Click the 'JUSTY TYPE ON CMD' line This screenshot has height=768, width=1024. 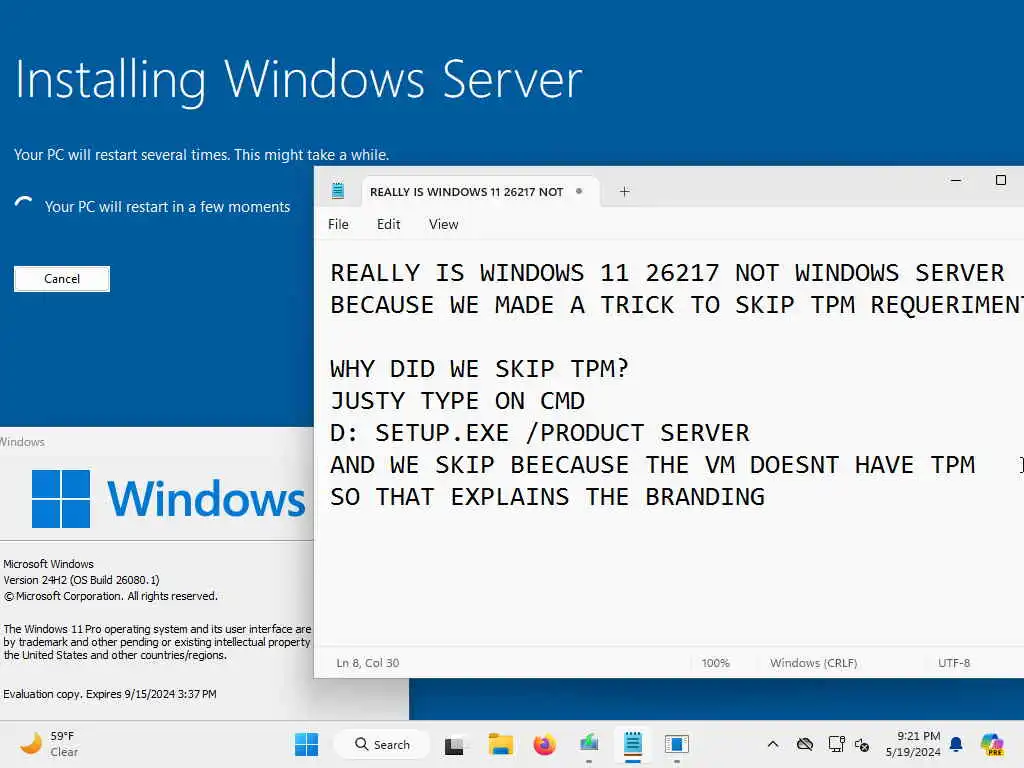pos(458,401)
